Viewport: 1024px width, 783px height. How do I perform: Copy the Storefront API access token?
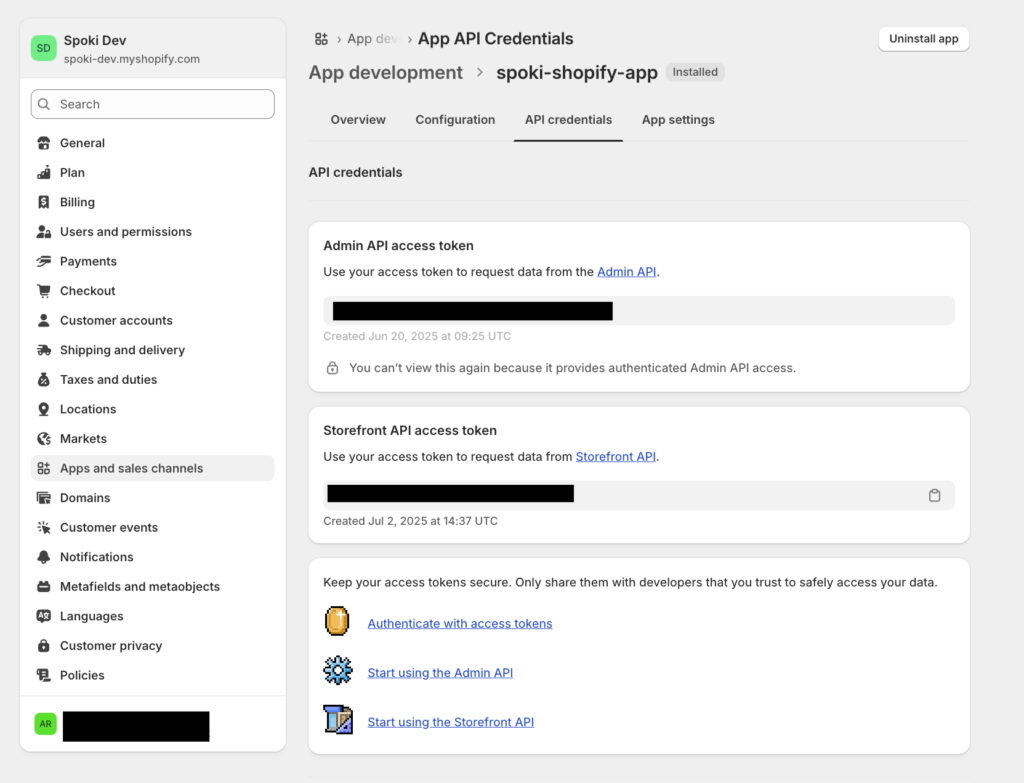(x=934, y=495)
